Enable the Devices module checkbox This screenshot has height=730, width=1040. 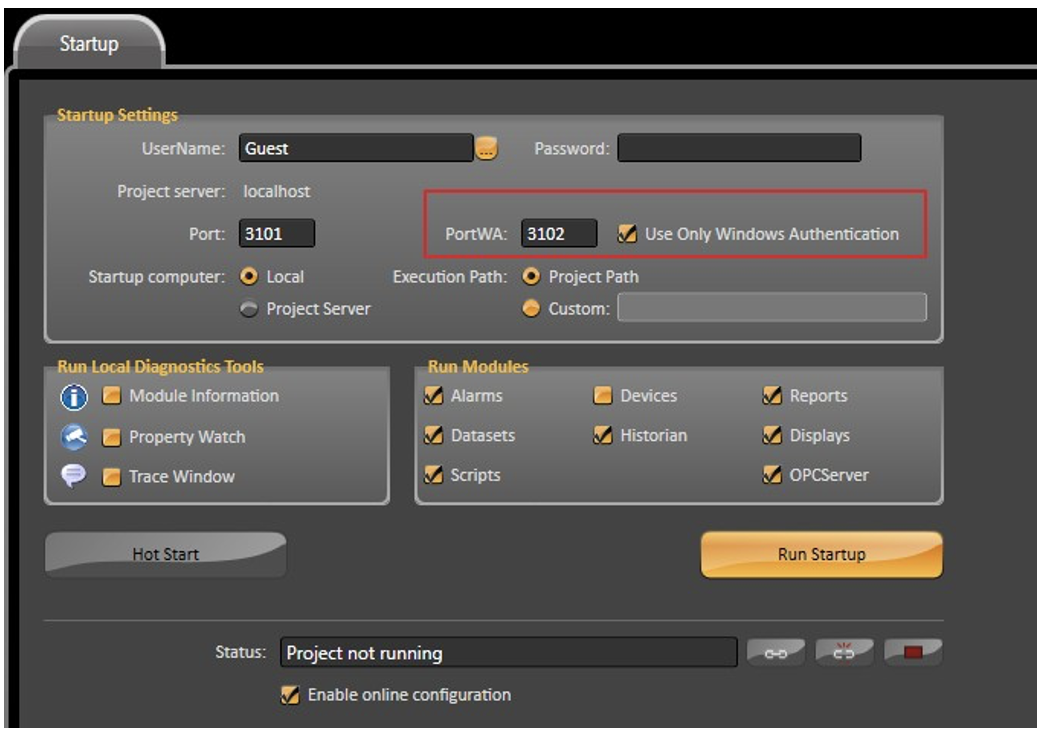(x=602, y=396)
